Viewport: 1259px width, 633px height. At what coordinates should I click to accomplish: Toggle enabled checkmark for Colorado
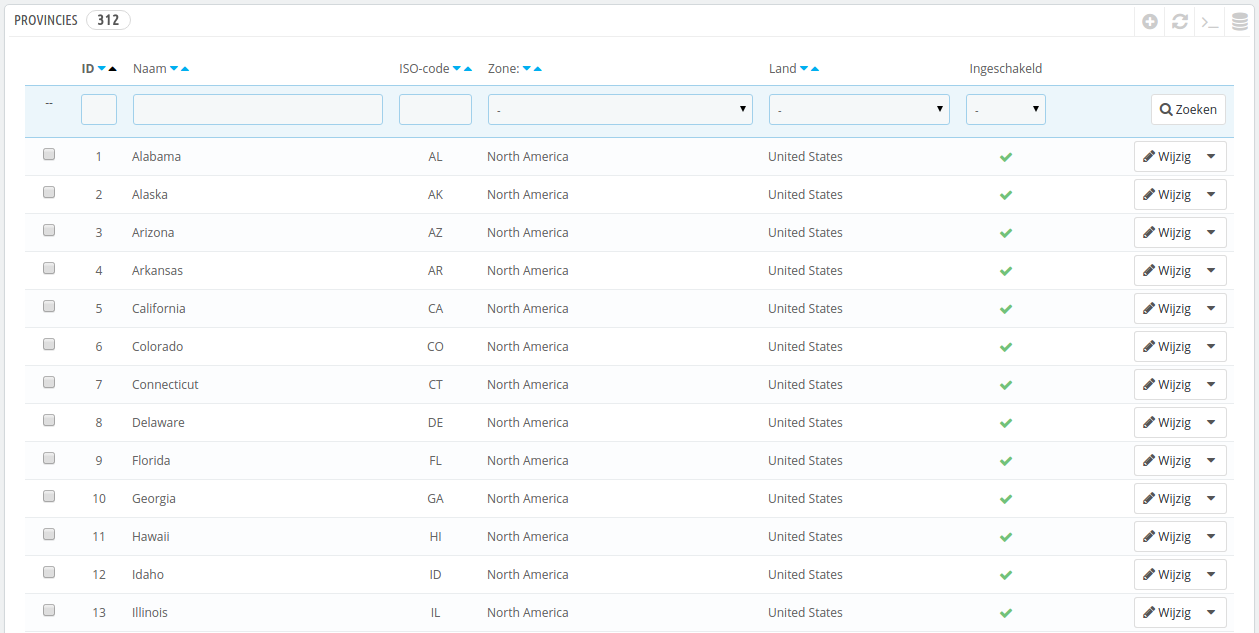tap(1006, 347)
